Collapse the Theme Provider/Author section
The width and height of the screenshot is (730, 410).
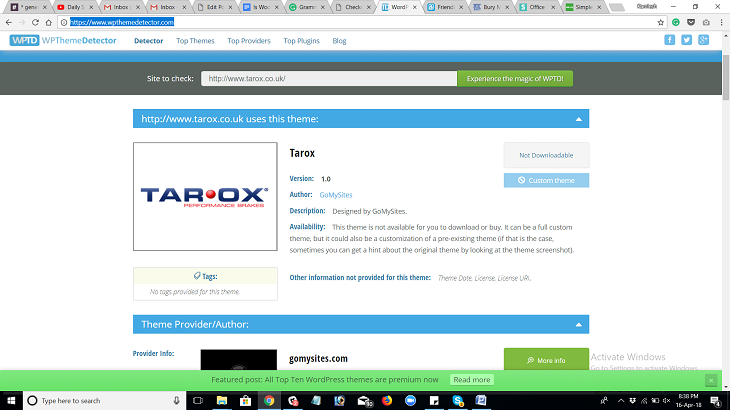578,324
